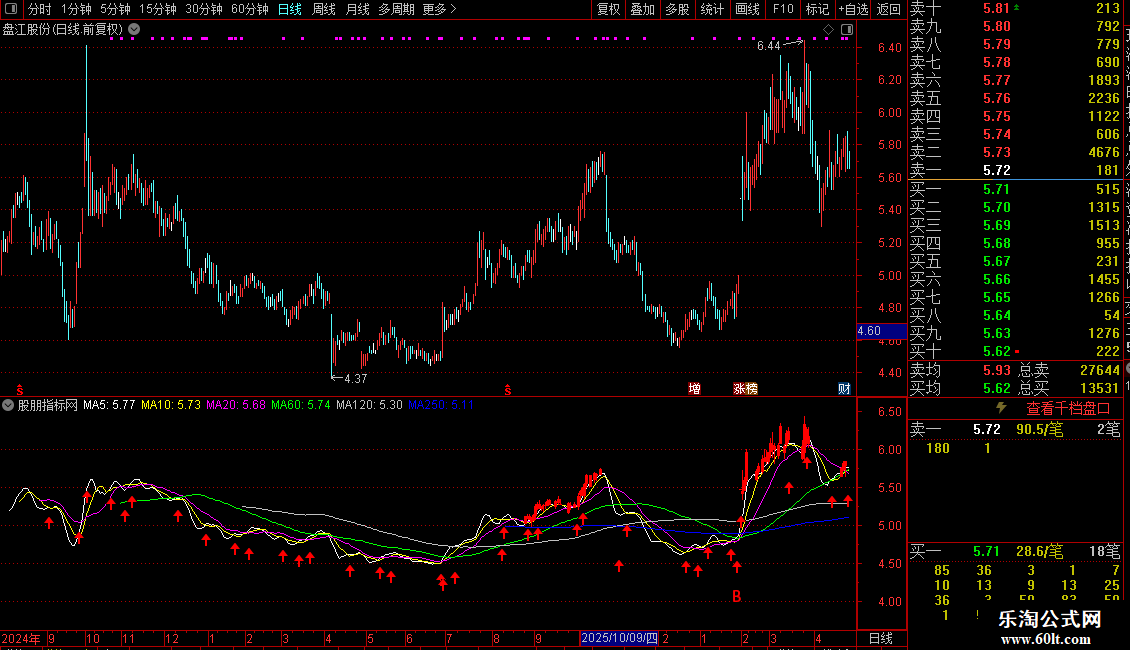Select the 60分钟 period tab

[249, 9]
